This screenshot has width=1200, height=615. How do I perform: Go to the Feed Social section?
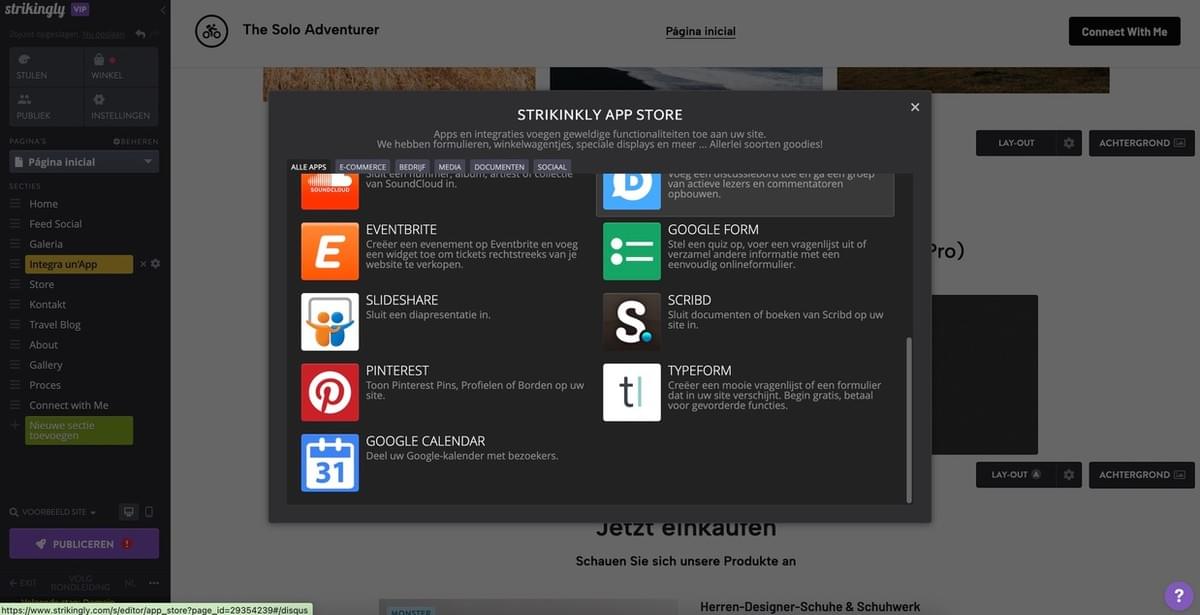tap(55, 224)
